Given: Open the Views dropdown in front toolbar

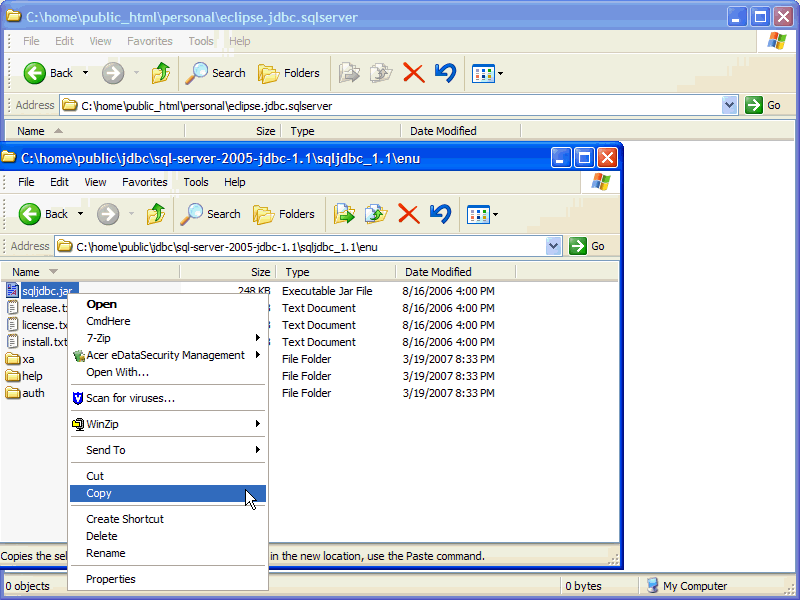Looking at the screenshot, I should [483, 214].
